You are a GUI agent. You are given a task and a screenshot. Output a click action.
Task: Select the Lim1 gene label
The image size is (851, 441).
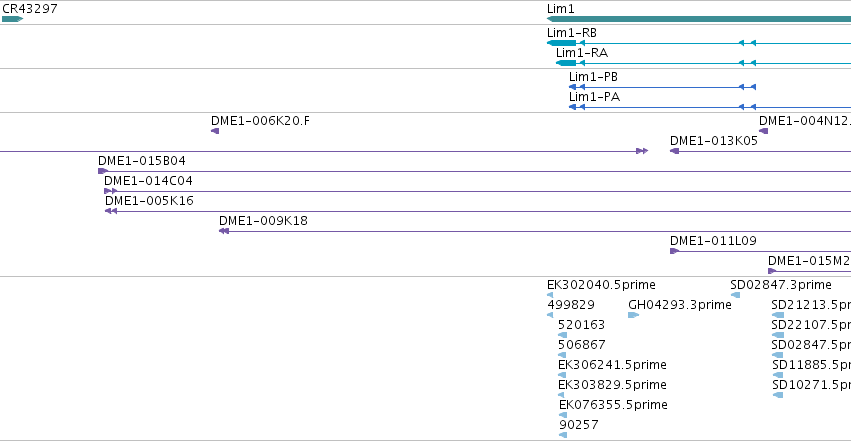tap(560, 9)
